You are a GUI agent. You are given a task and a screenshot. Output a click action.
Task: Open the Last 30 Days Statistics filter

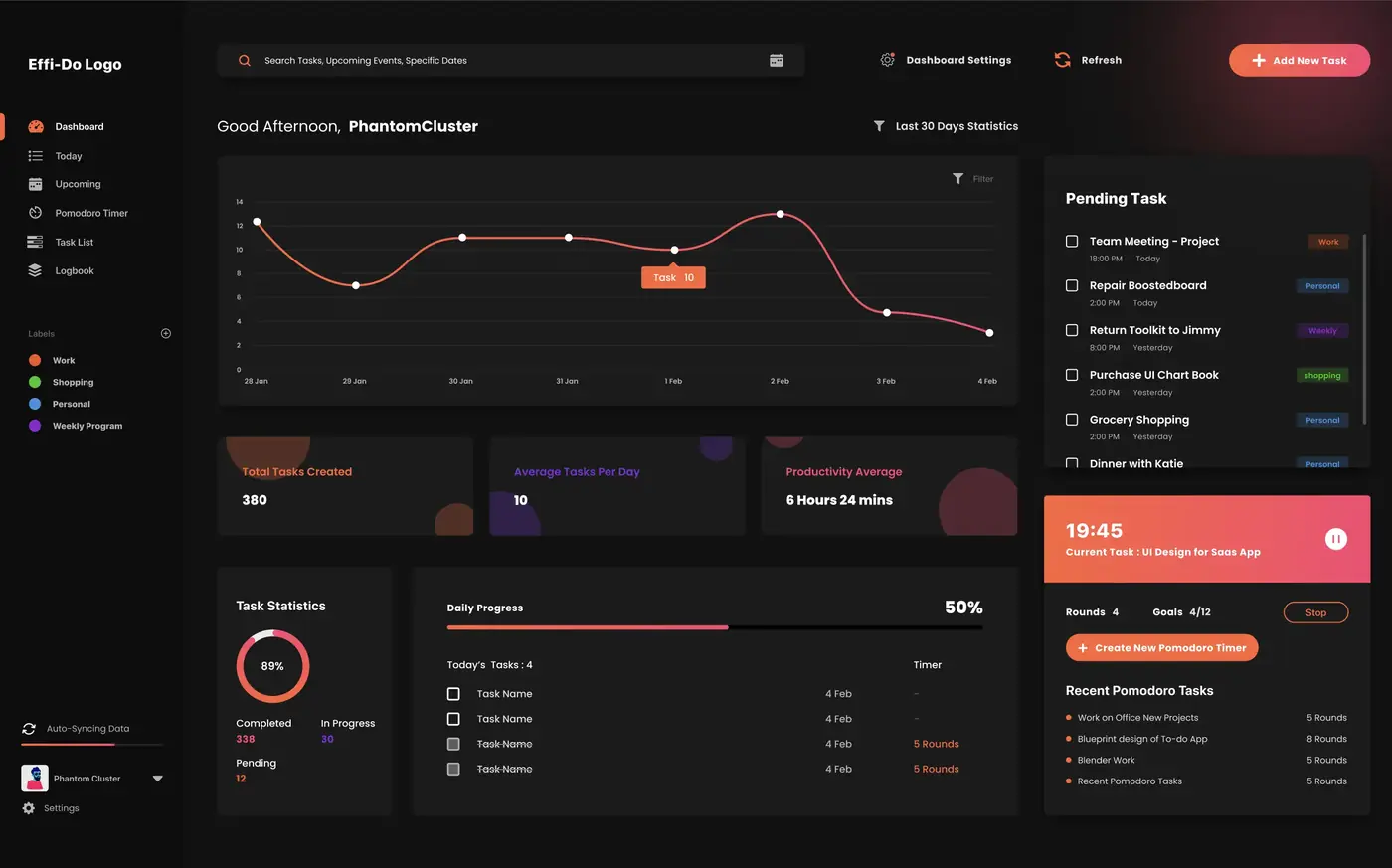pos(946,126)
